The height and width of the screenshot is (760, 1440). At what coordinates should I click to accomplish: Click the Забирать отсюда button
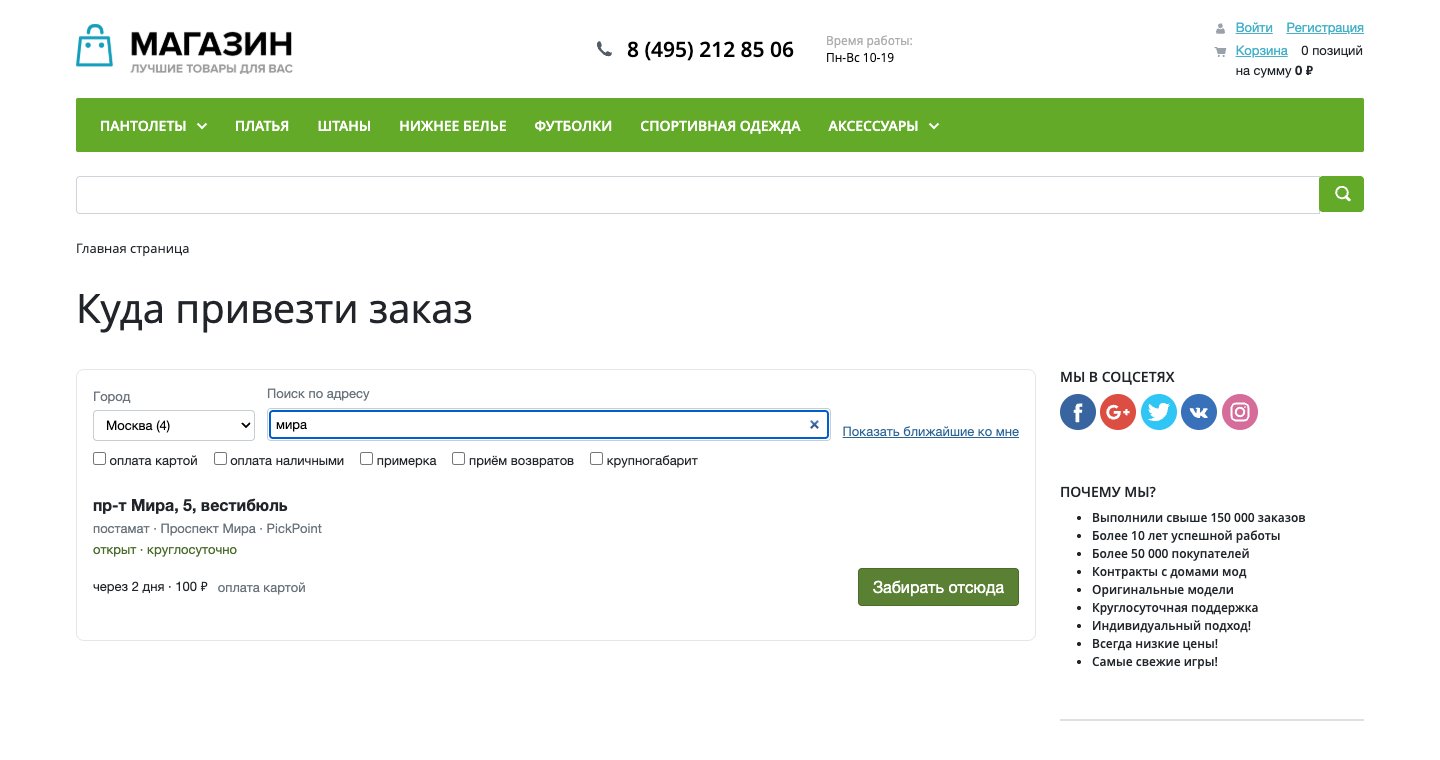click(x=938, y=587)
